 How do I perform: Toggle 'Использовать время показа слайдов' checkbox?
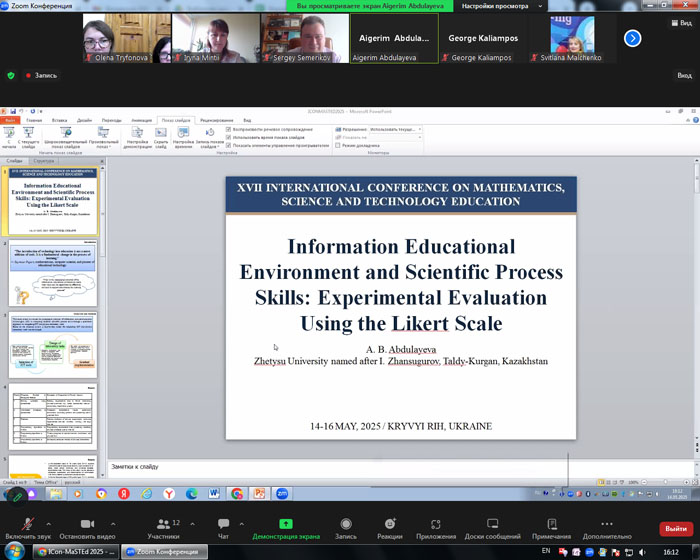[229, 137]
